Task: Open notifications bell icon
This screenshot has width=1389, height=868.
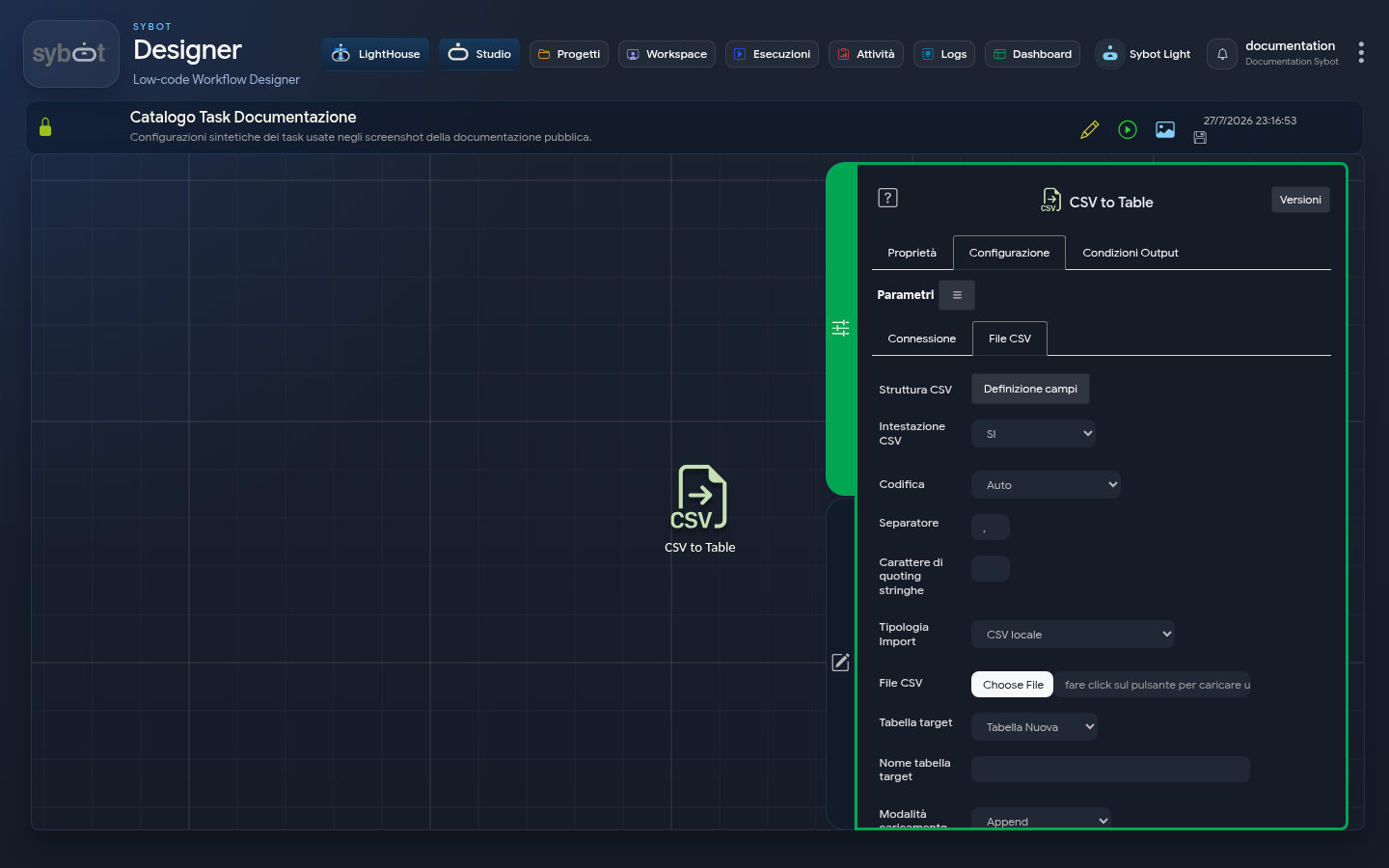Action: pos(1222,54)
